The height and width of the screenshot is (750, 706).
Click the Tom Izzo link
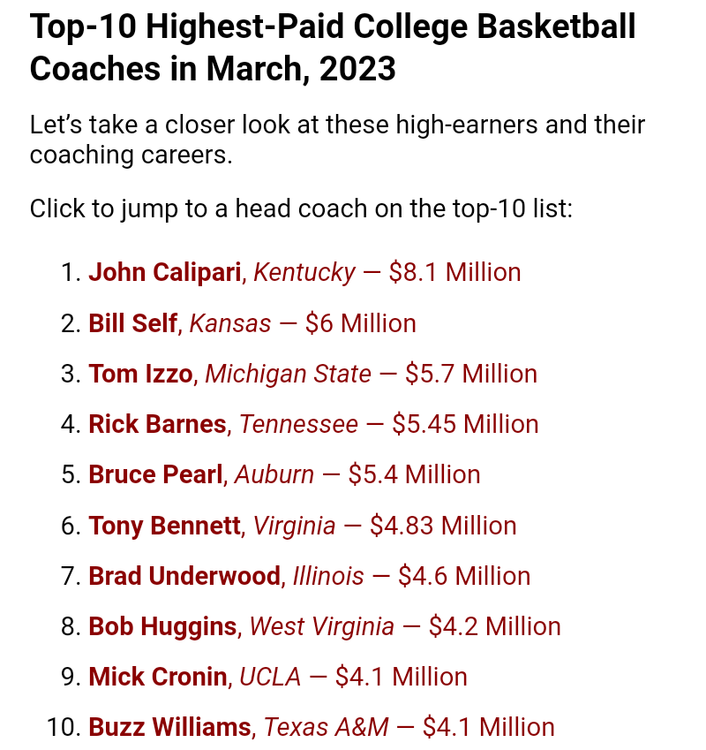click(x=140, y=374)
